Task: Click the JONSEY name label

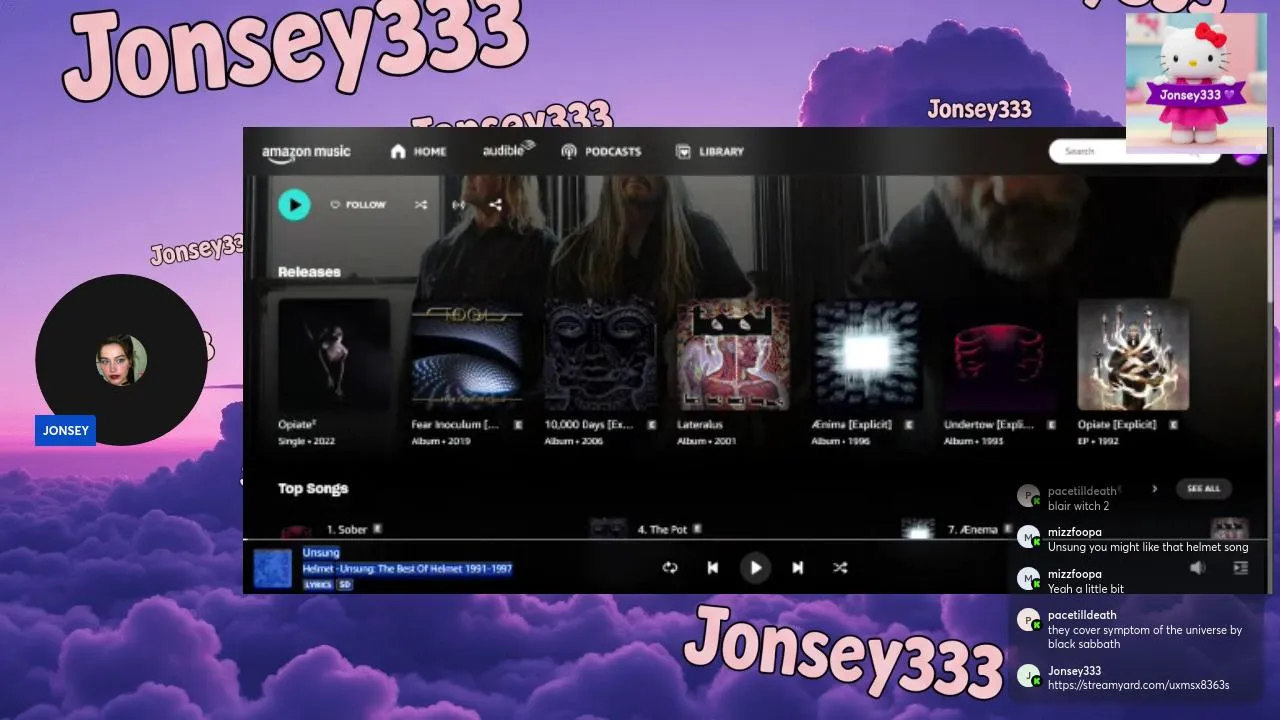Action: coord(66,430)
